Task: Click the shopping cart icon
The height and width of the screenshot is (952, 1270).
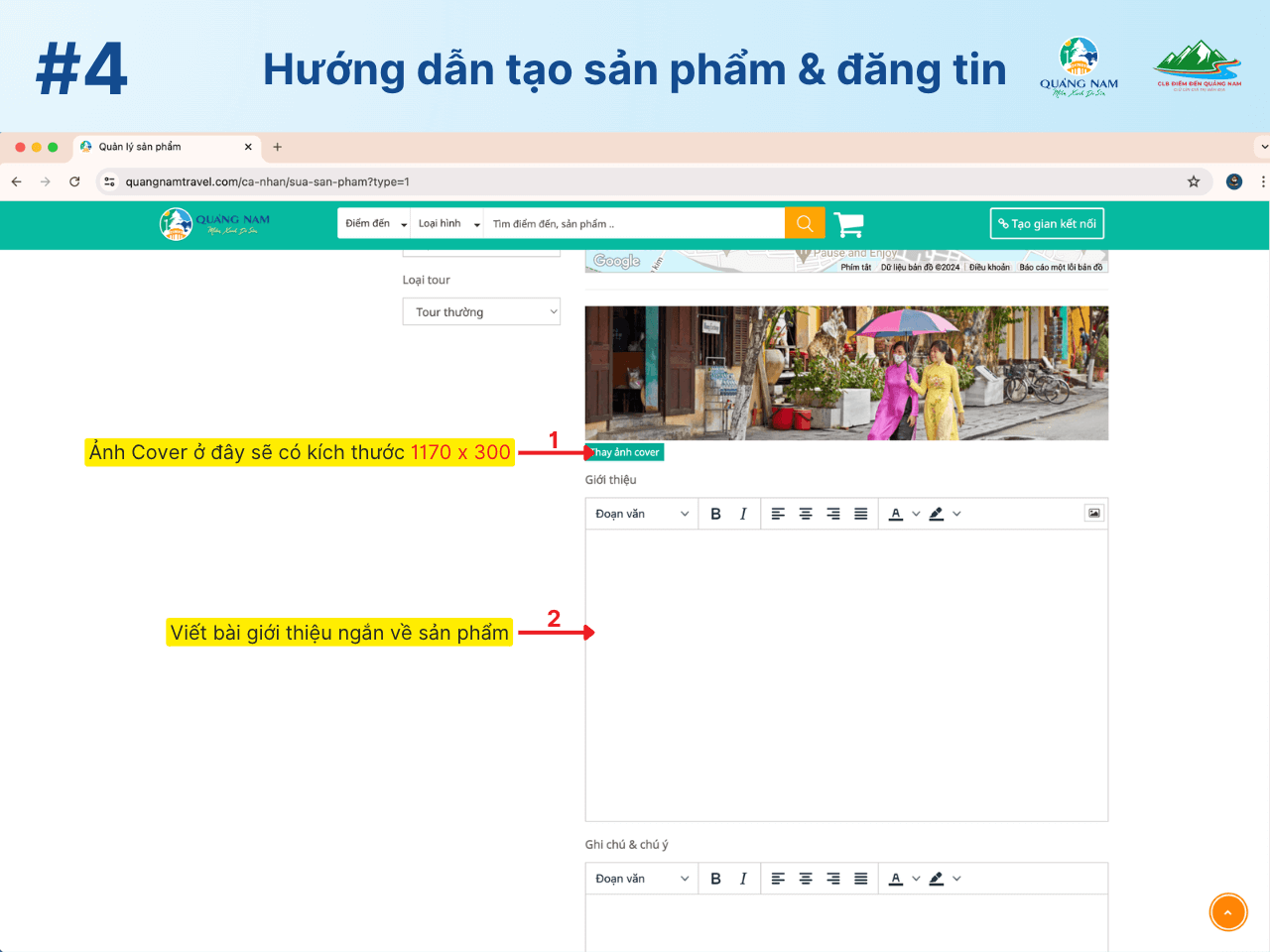Action: pos(848,224)
